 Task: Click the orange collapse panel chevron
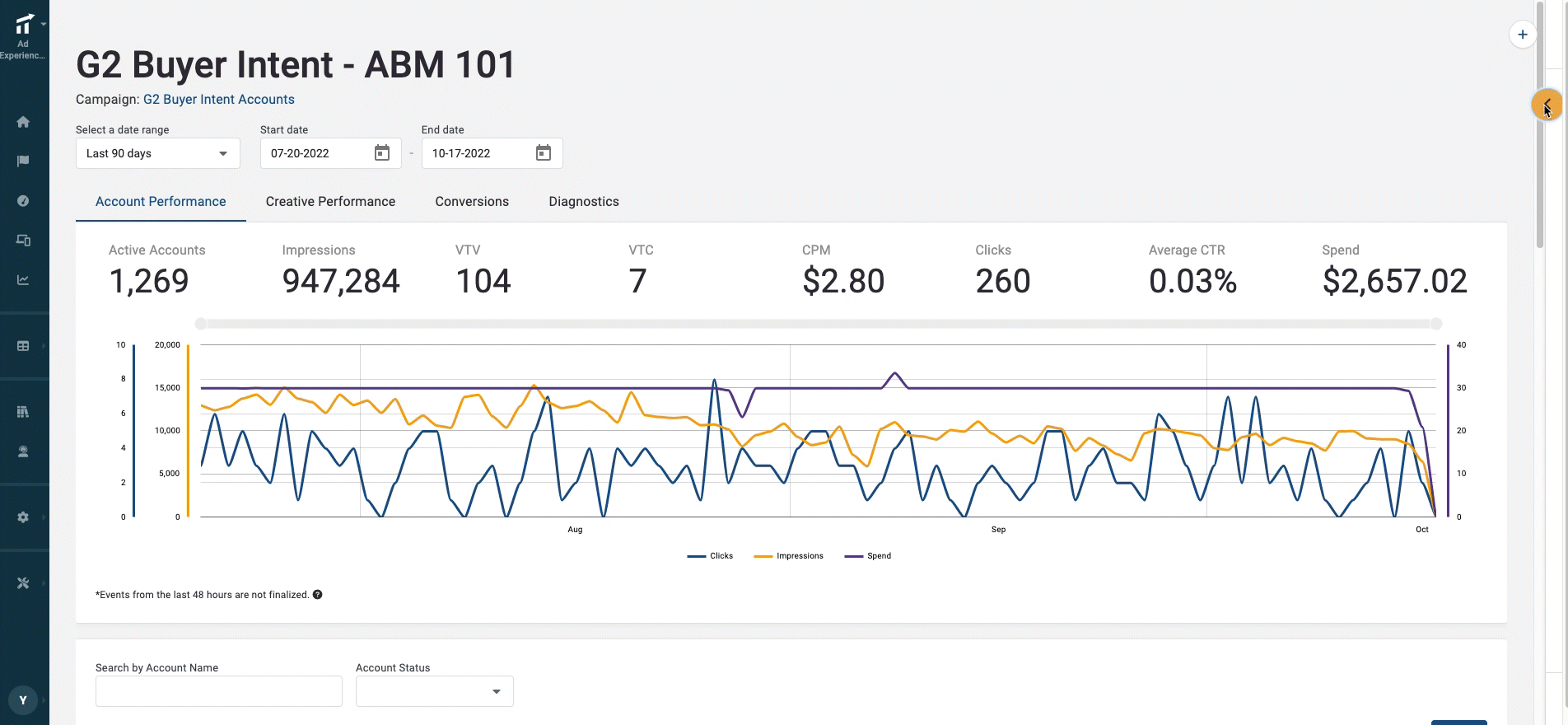pyautogui.click(x=1546, y=105)
